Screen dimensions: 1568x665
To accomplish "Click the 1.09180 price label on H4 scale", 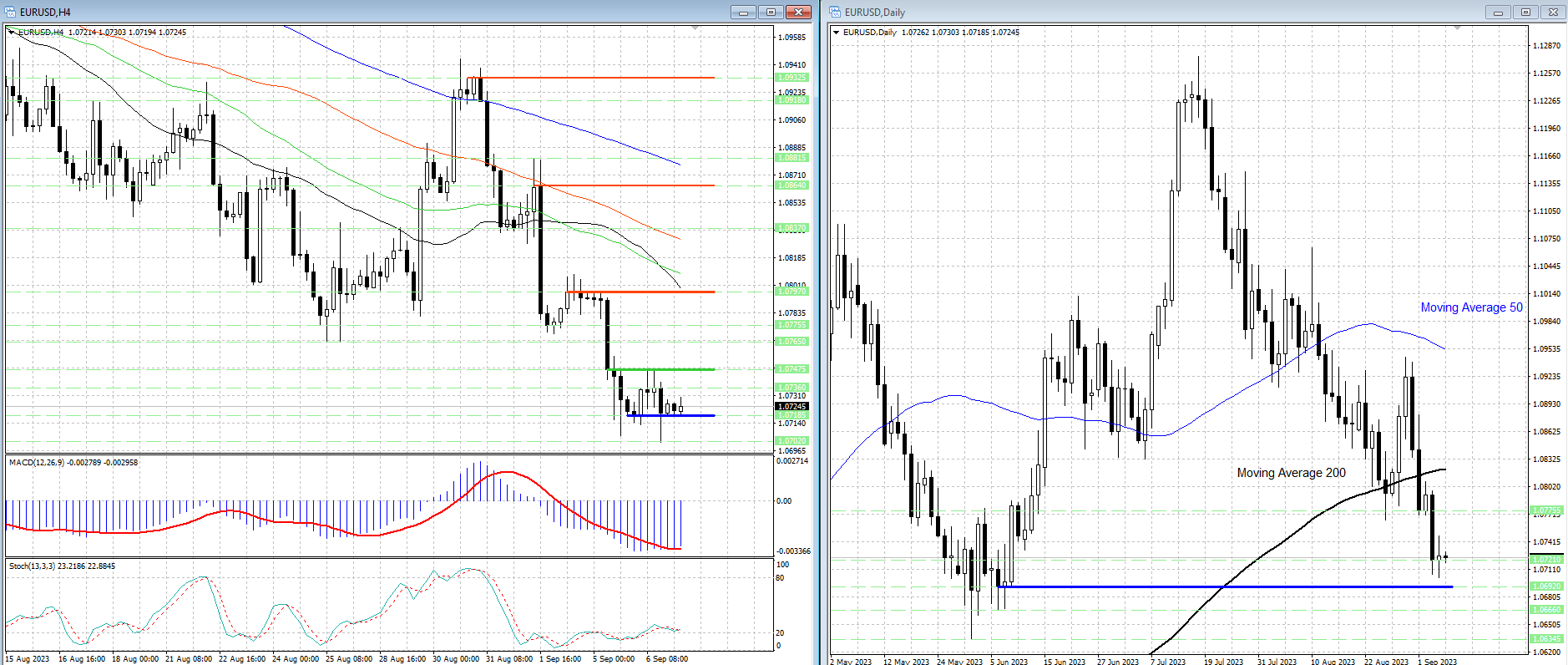I will [x=792, y=100].
